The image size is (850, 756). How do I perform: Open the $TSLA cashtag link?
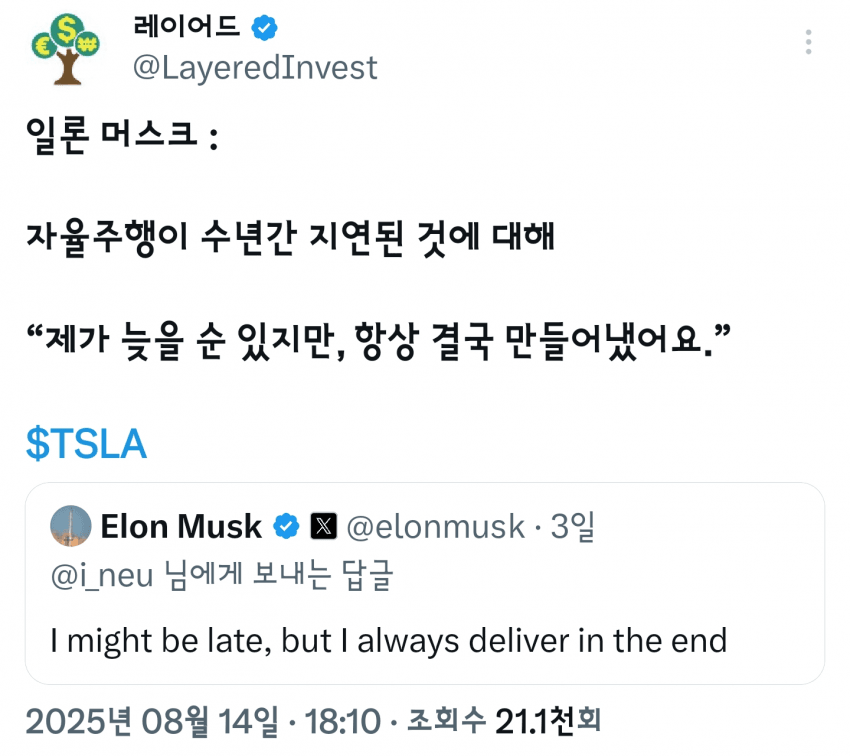(x=87, y=445)
